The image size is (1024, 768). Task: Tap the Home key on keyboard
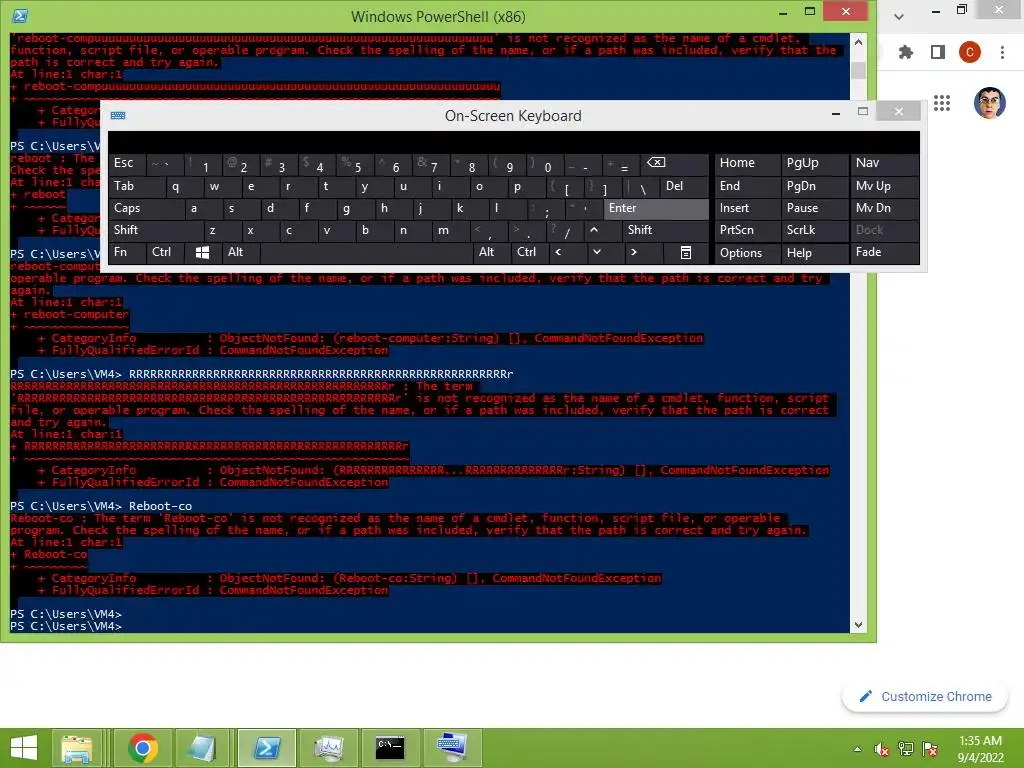tap(747, 163)
